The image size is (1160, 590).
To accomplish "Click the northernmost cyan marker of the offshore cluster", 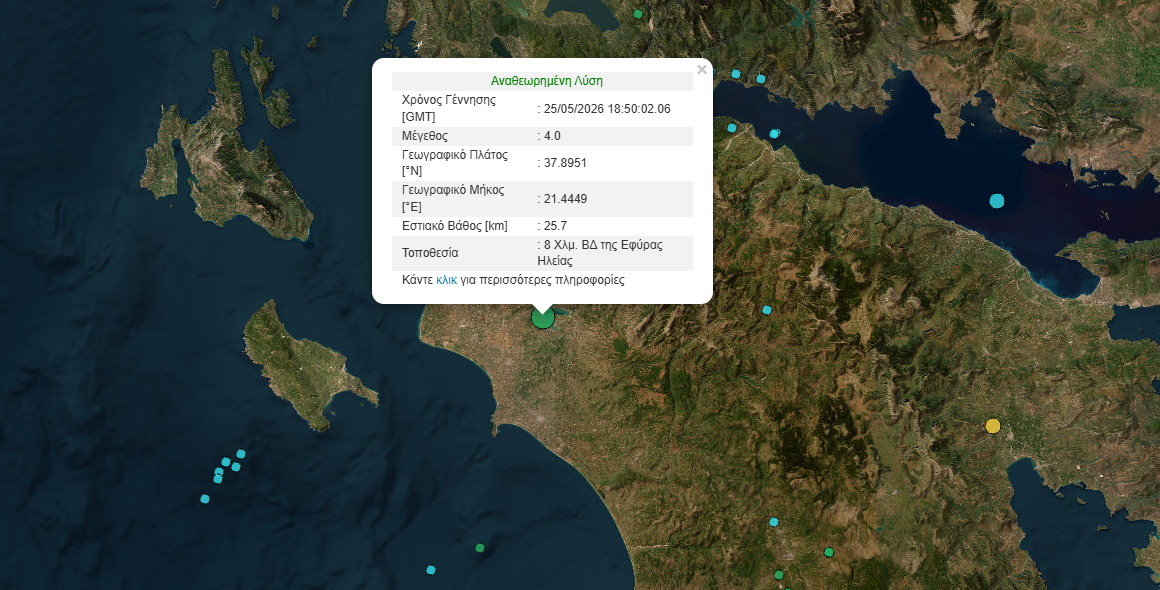I will tap(240, 454).
